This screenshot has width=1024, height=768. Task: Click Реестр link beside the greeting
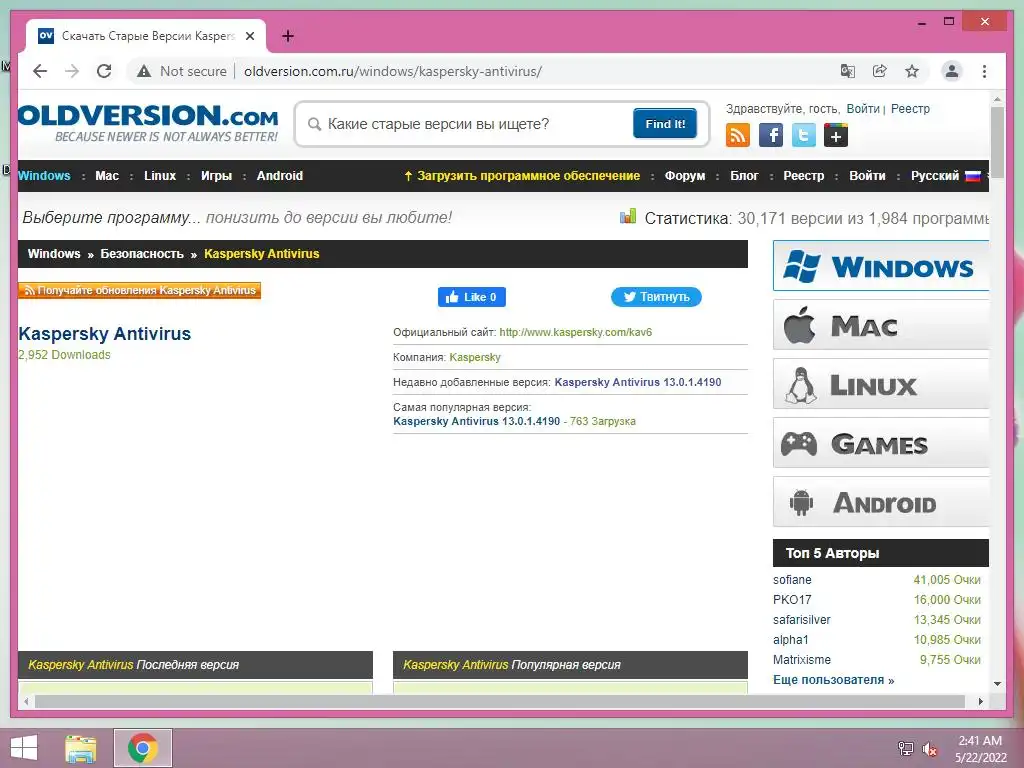(910, 109)
